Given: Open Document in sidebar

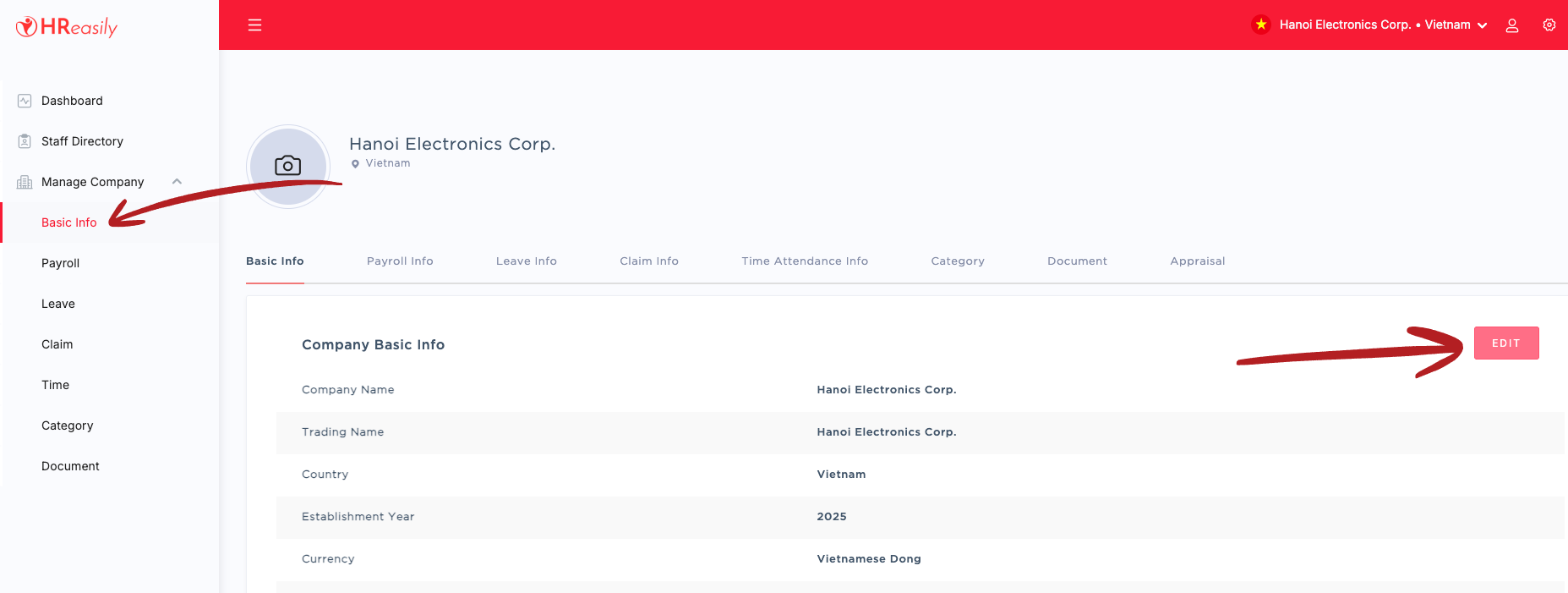Looking at the screenshot, I should pos(70,466).
